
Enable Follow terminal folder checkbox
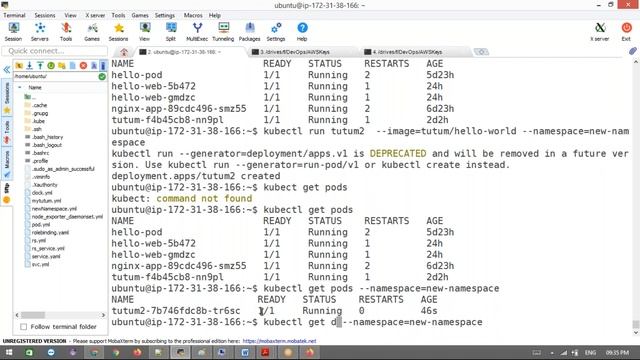click(x=24, y=327)
